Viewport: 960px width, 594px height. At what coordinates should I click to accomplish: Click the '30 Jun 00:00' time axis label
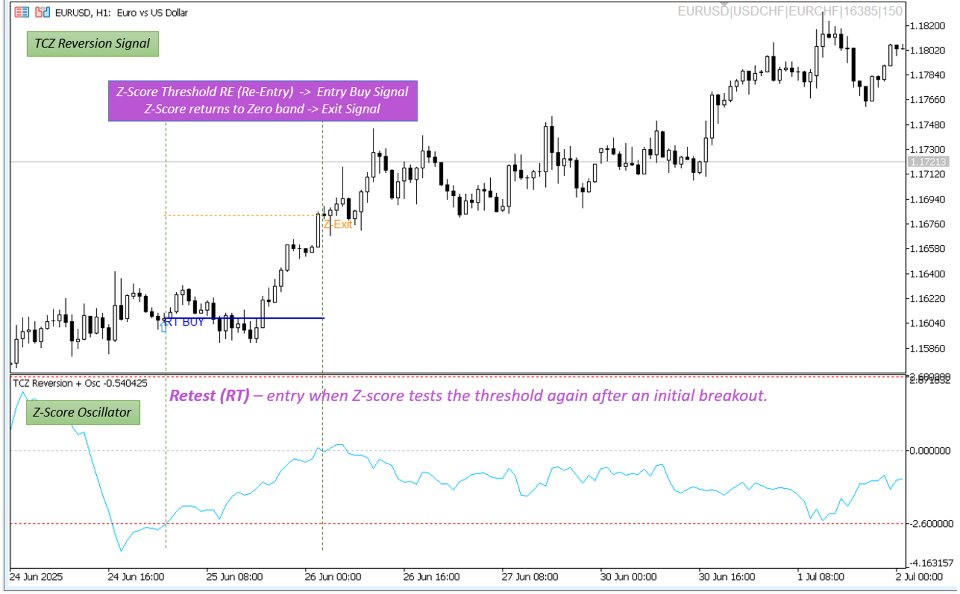coord(628,577)
